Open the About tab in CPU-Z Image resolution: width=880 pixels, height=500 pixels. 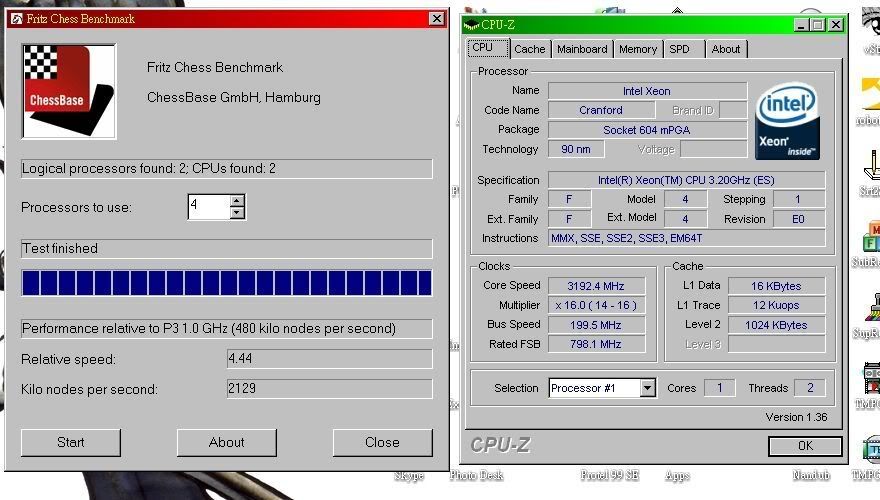pyautogui.click(x=726, y=49)
